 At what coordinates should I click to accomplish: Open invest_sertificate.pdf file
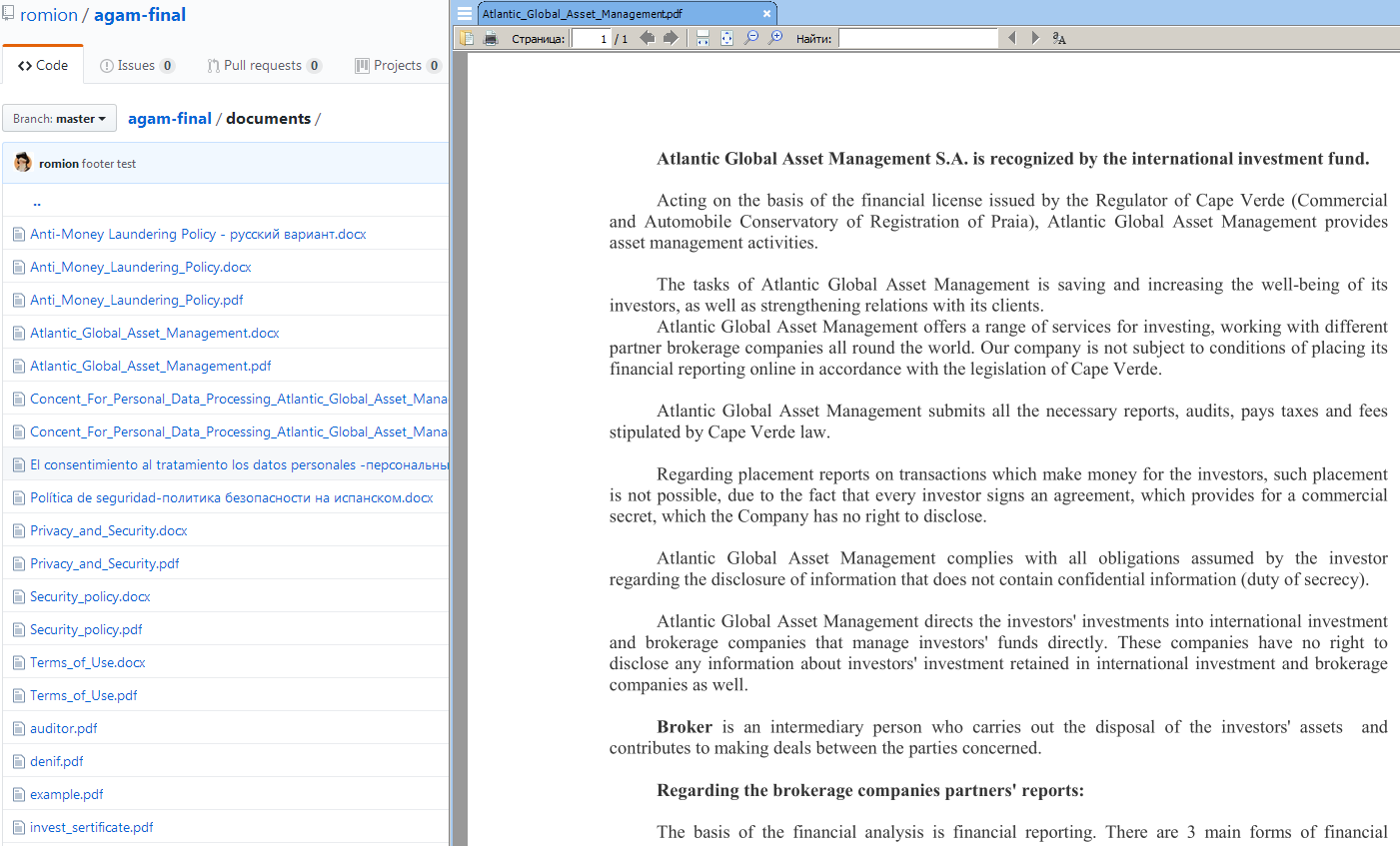[x=92, y=827]
